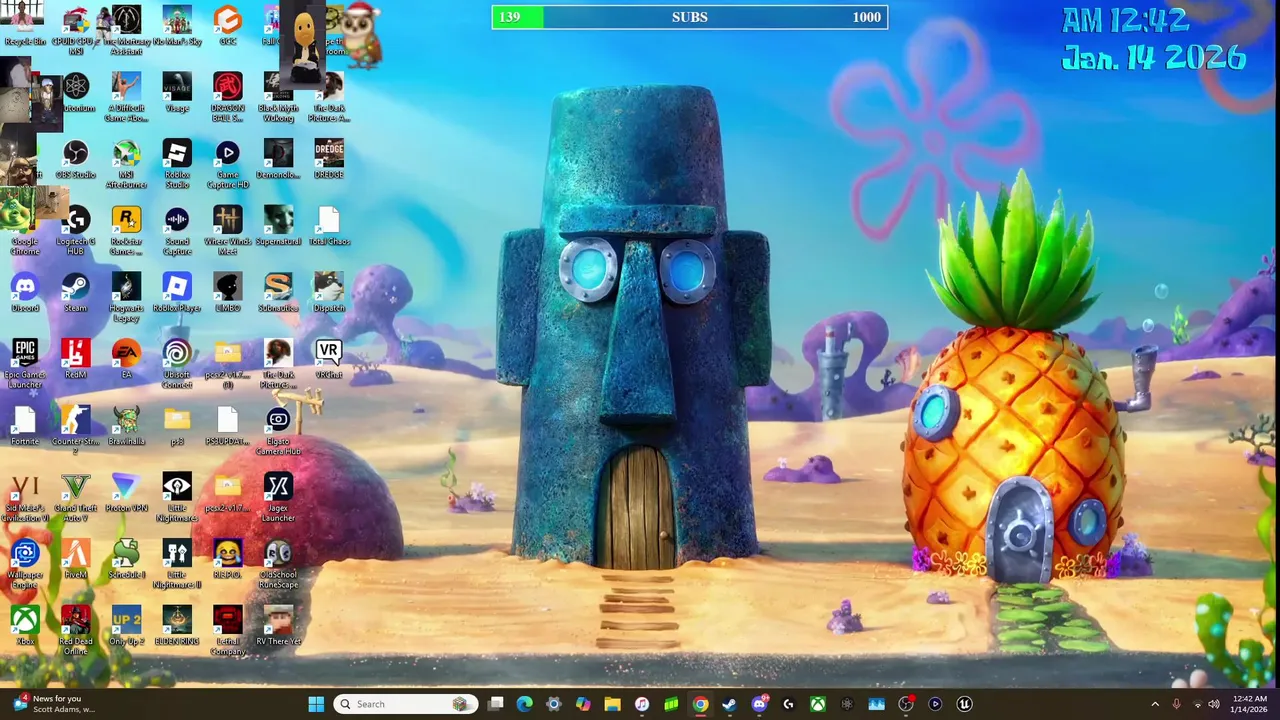
Task: Launch No Man's Sky from desktop
Action: coord(177,25)
